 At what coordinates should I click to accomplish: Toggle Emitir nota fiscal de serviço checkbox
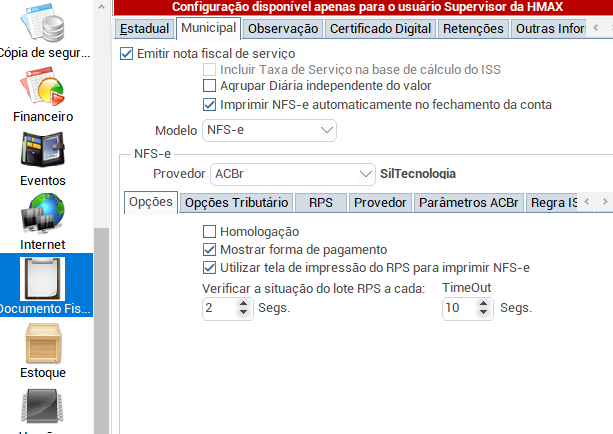click(x=126, y=53)
